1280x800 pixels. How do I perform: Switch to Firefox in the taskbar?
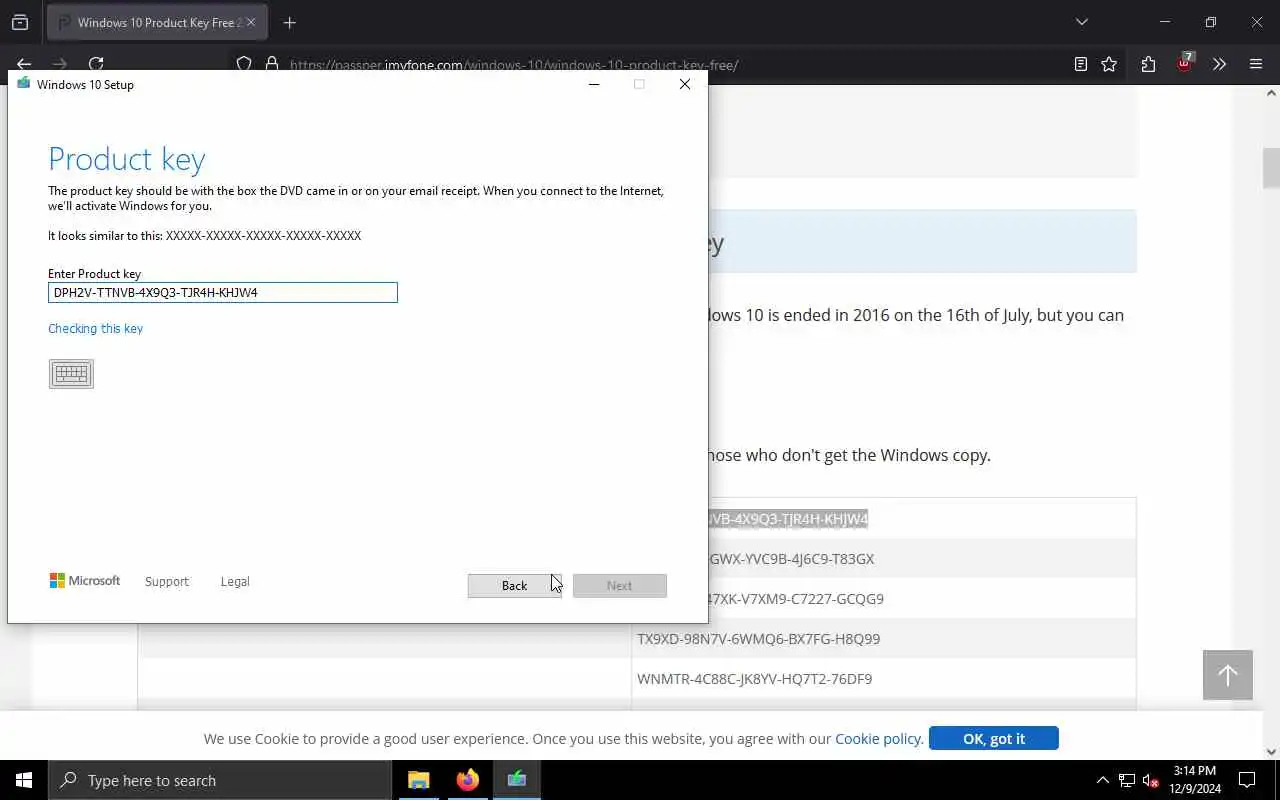[467, 780]
